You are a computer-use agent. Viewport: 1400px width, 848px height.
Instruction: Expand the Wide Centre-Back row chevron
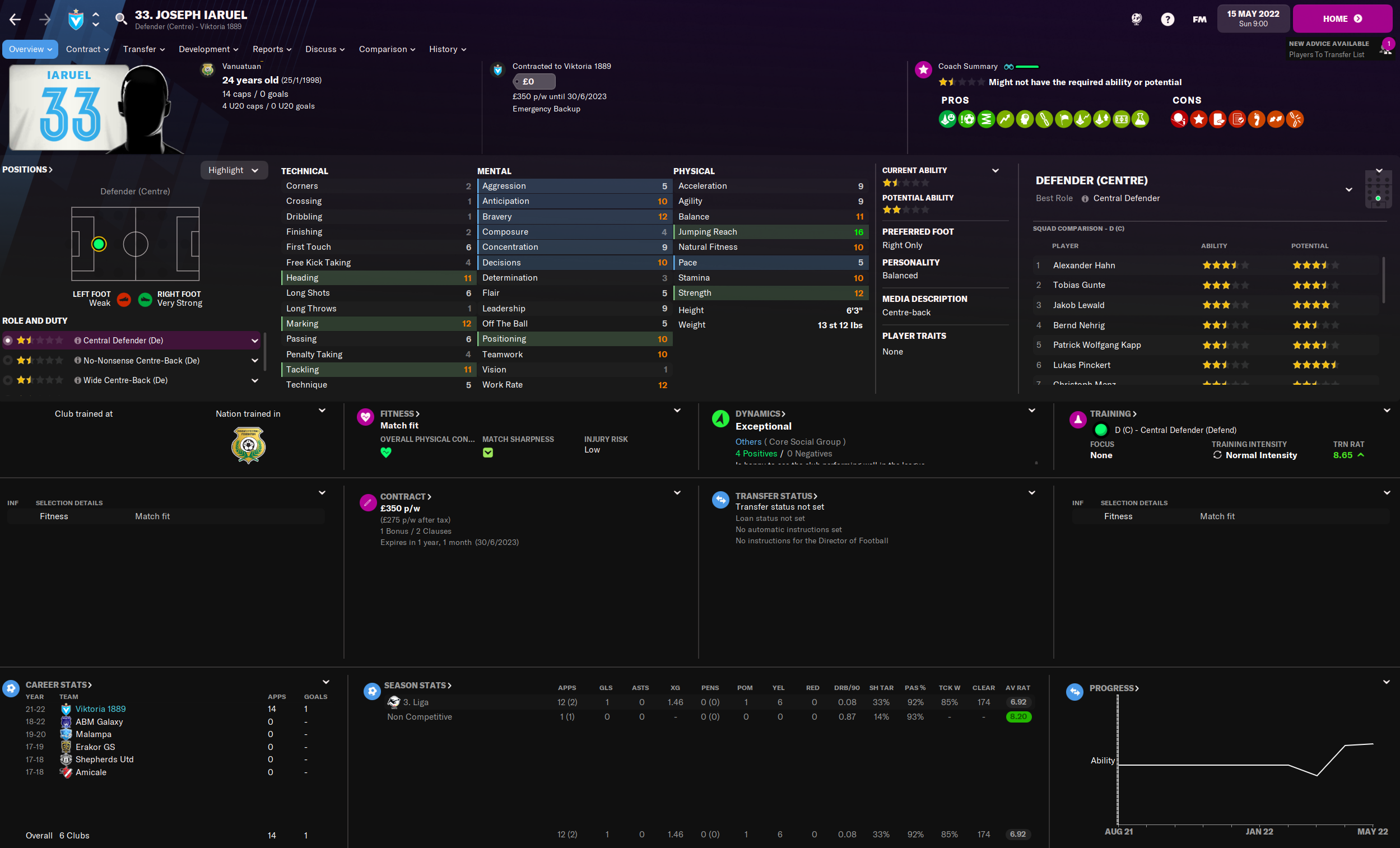pos(254,380)
